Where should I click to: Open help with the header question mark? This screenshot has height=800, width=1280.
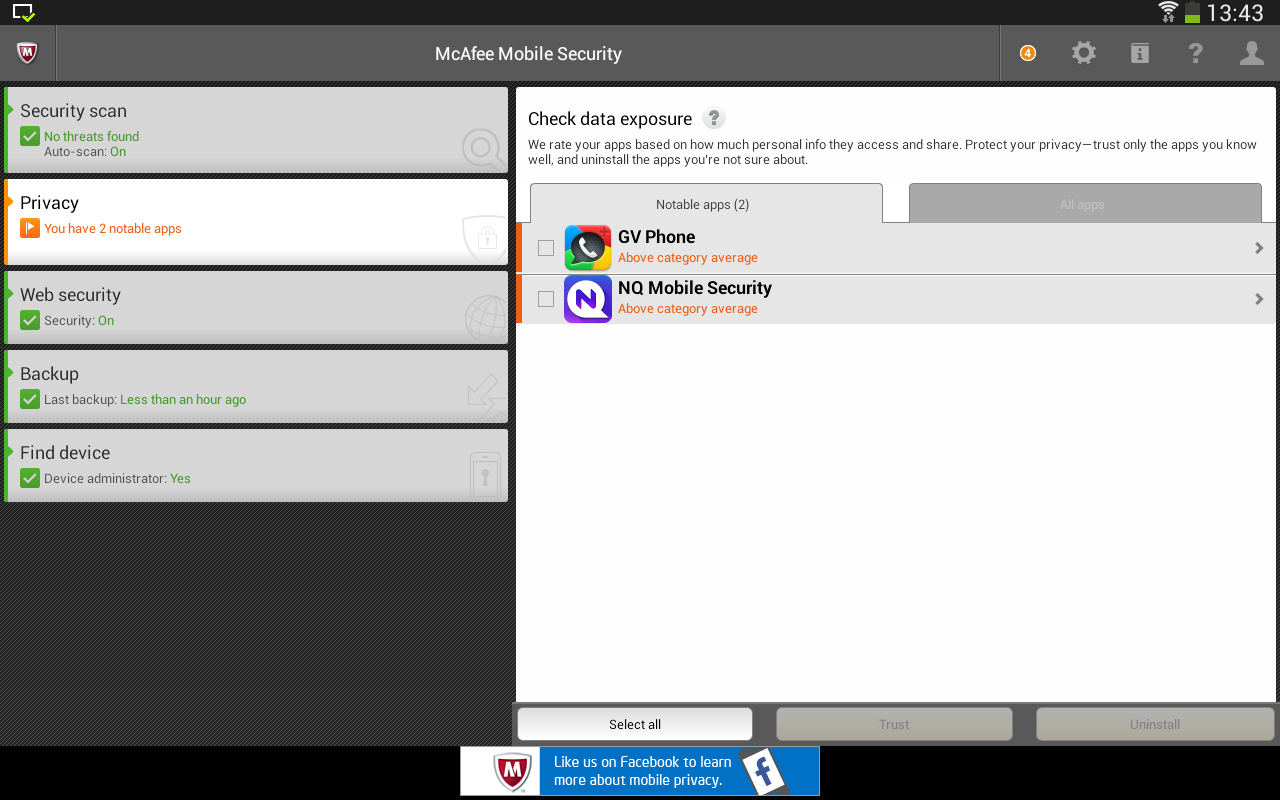point(1196,53)
